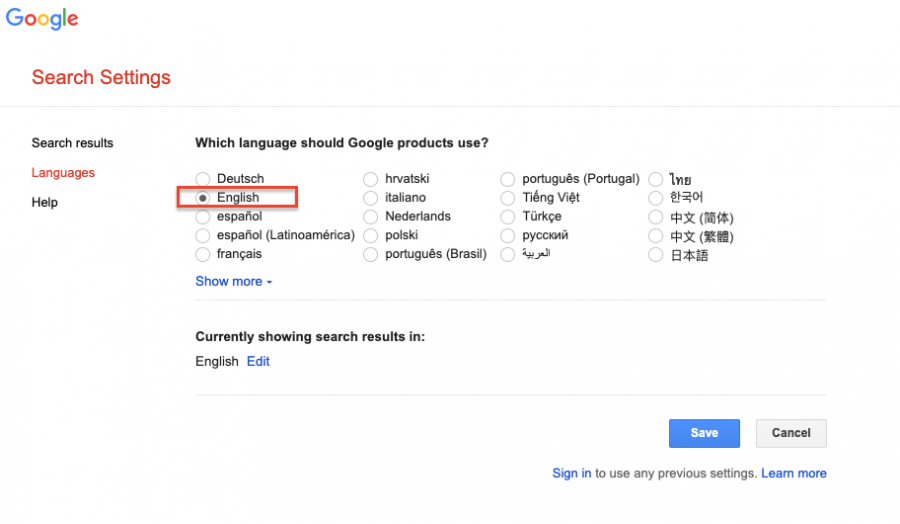Select the Deutsch radio button

point(203,179)
